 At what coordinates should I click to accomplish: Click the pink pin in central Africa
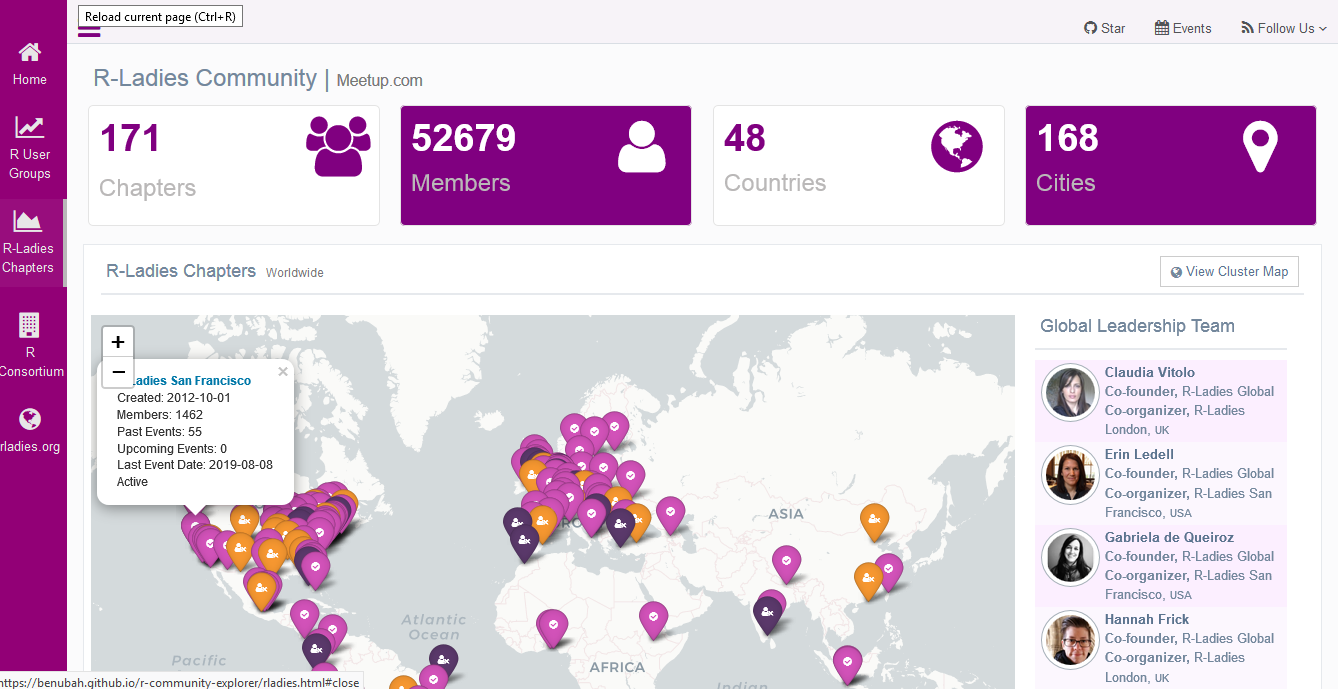[653, 619]
